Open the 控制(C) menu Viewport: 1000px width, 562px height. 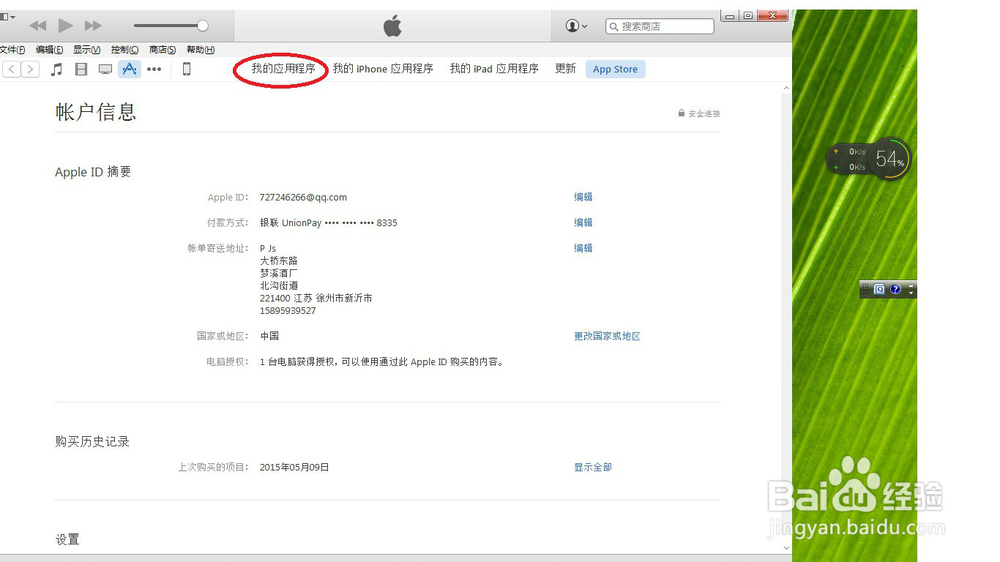coord(124,50)
